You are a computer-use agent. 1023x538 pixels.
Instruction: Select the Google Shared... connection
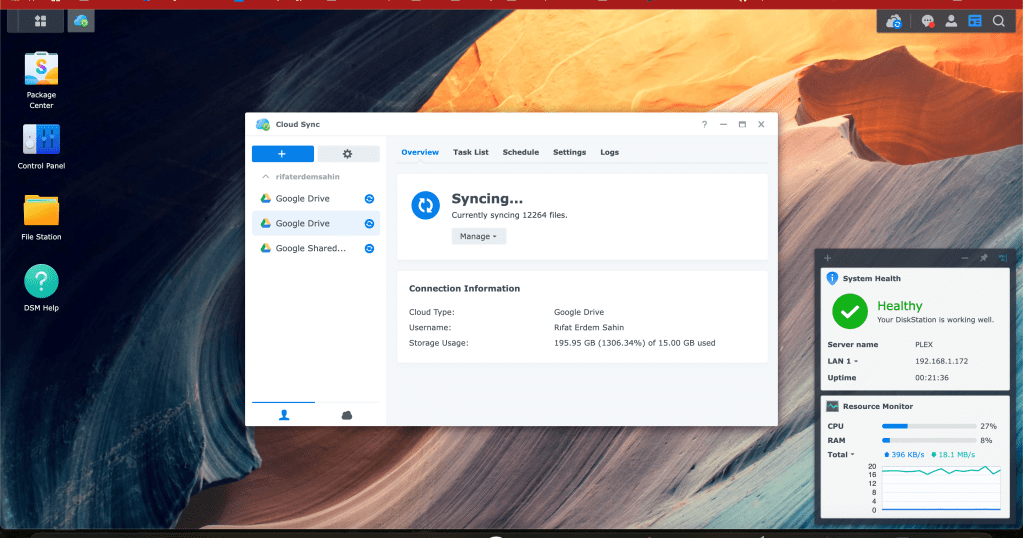(316, 248)
